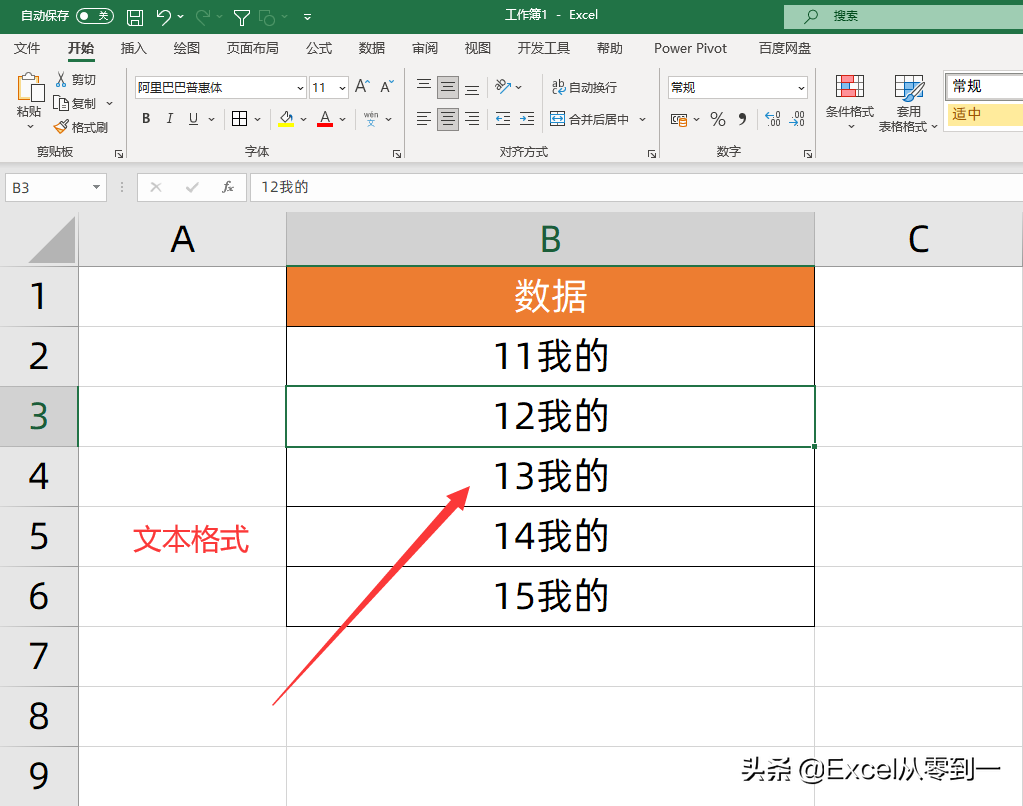The width and height of the screenshot is (1023, 806).
Task: Toggle Bold formatting
Action: pyautogui.click(x=145, y=118)
